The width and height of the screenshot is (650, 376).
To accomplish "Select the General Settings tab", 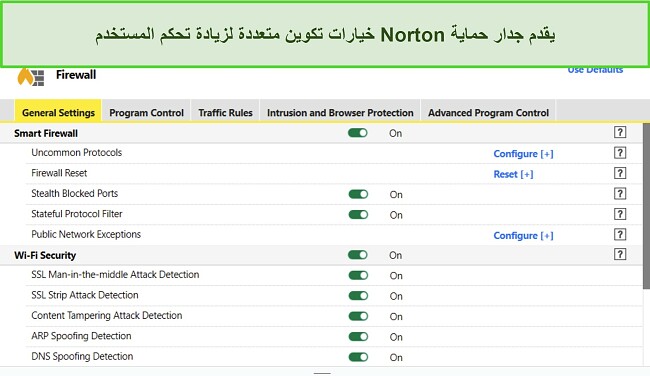I will [x=58, y=111].
